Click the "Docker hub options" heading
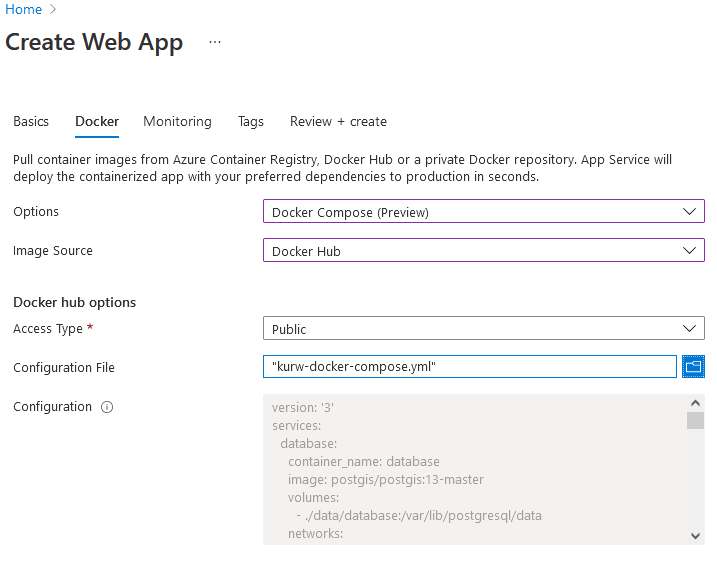 (x=75, y=302)
